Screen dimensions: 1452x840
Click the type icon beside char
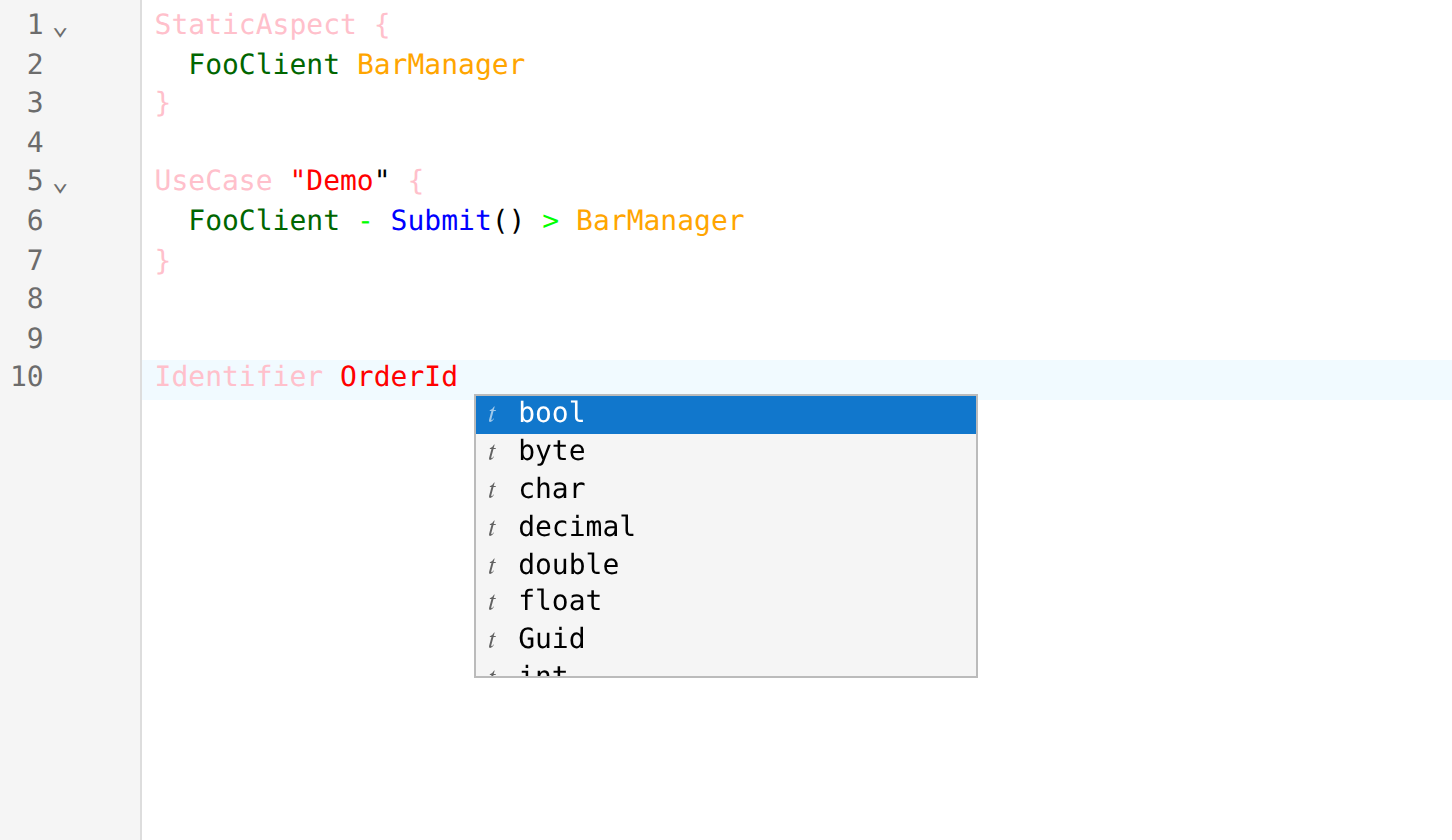click(492, 491)
